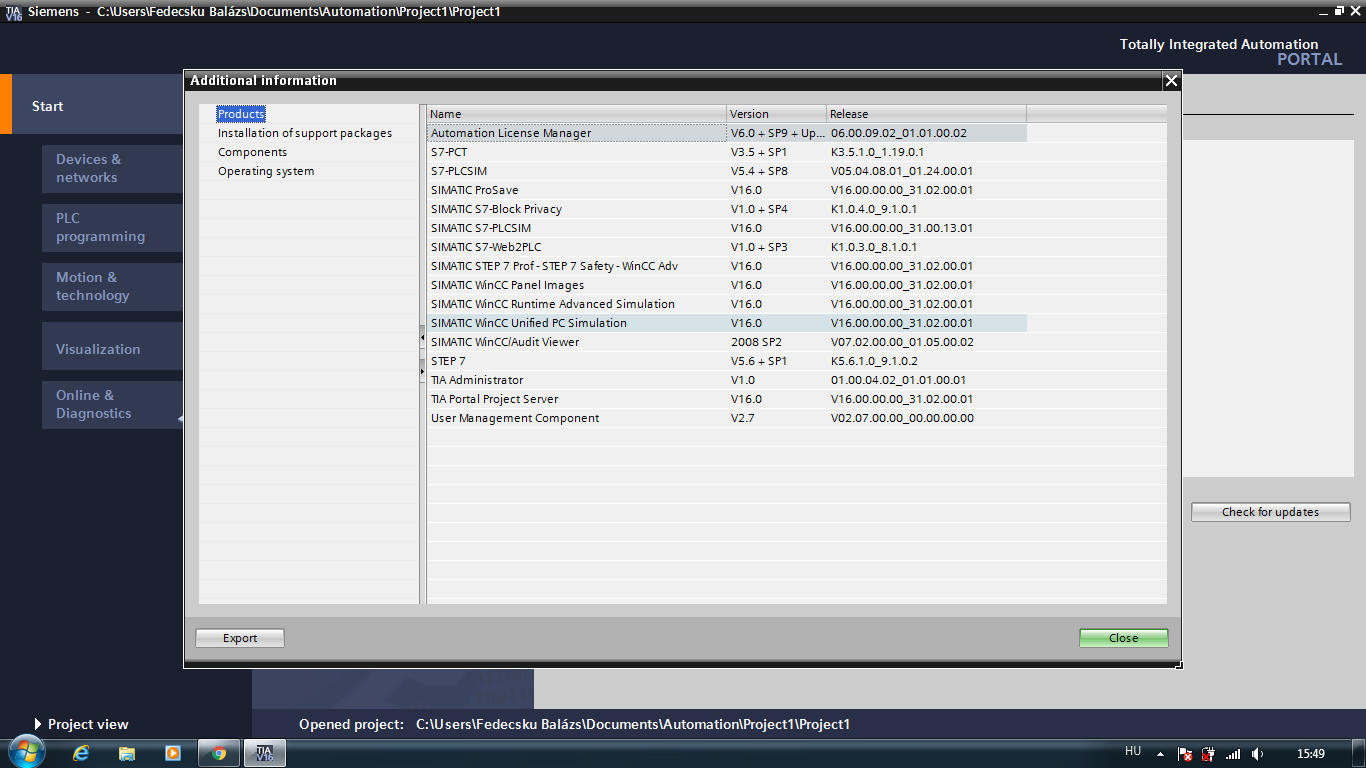Click version 2008 SP2 cell
This screenshot has height=768, width=1366.
pos(777,342)
